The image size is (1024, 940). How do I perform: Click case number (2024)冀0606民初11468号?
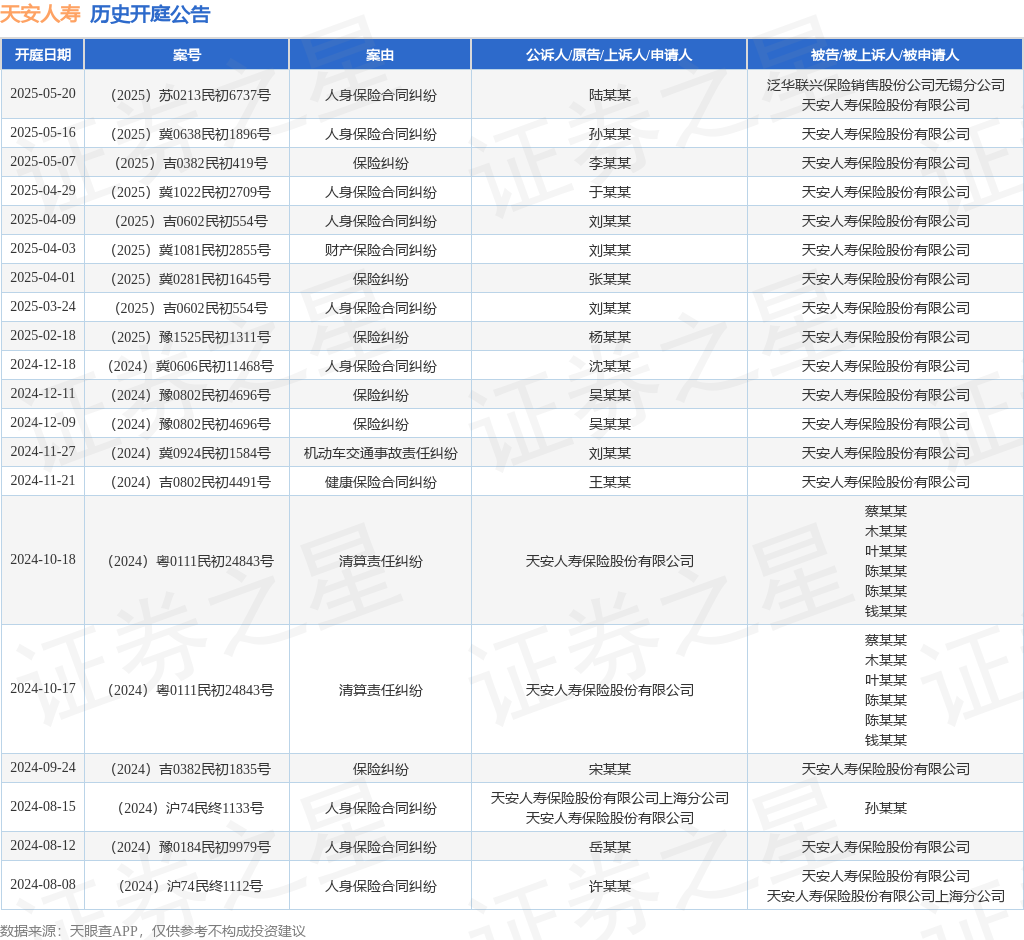click(187, 366)
